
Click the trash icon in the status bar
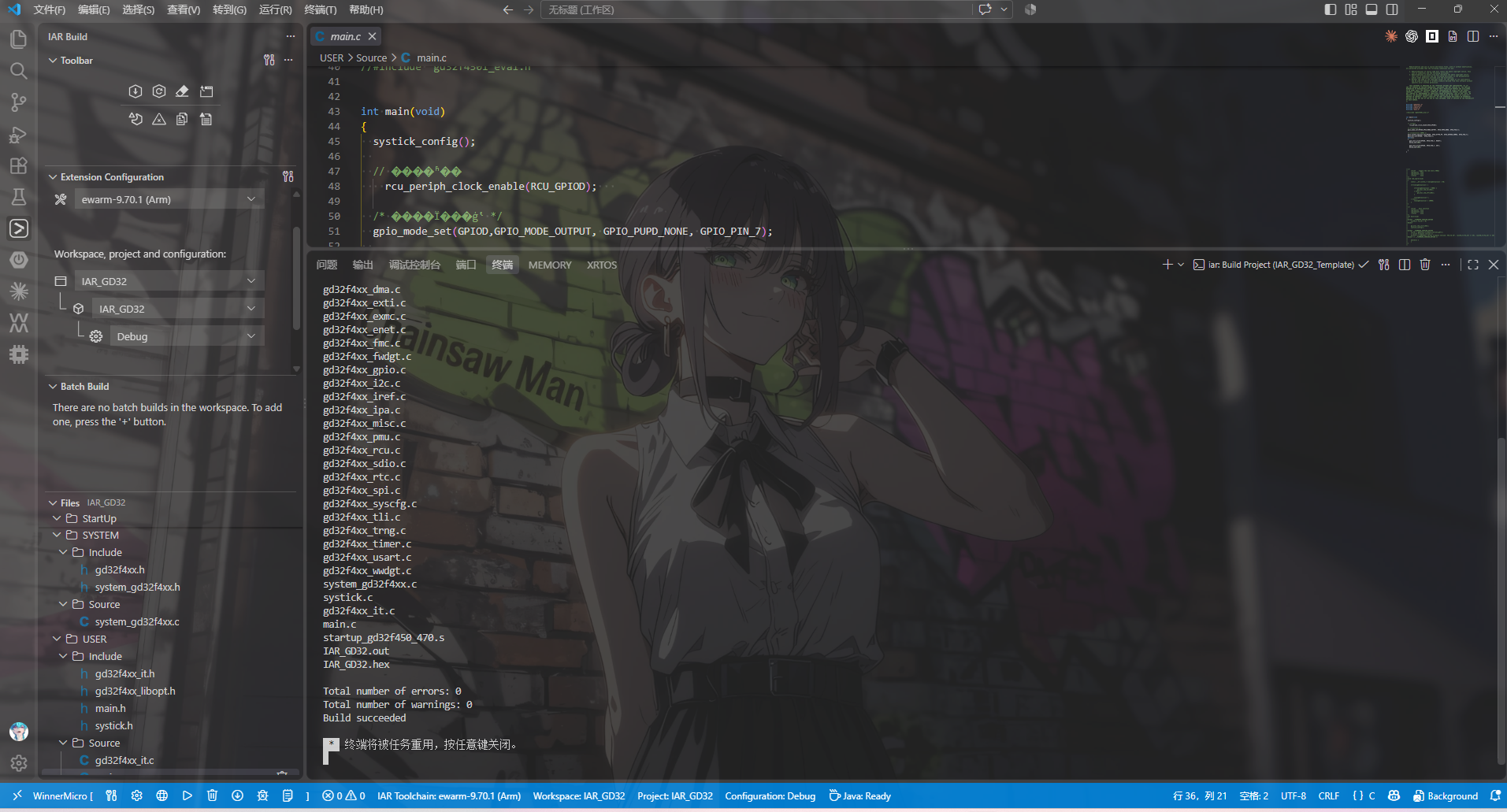tap(212, 795)
